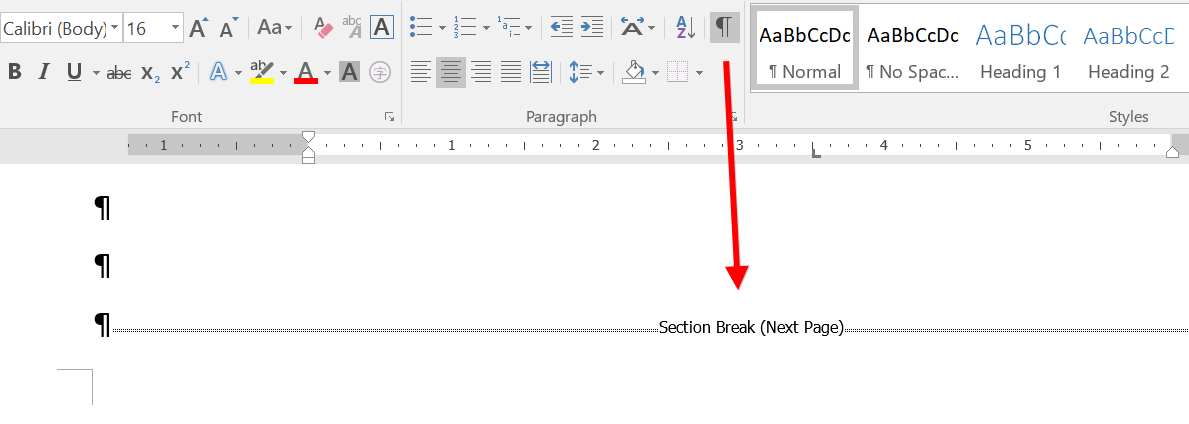
Task: Open the Font dialog launcher
Action: (389, 117)
